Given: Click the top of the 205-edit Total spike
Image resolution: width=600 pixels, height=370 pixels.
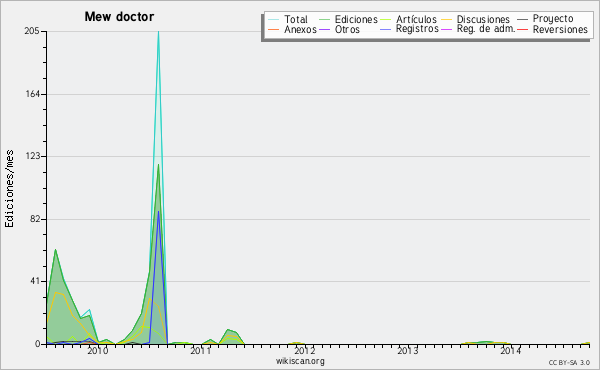Looking at the screenshot, I should tap(158, 32).
